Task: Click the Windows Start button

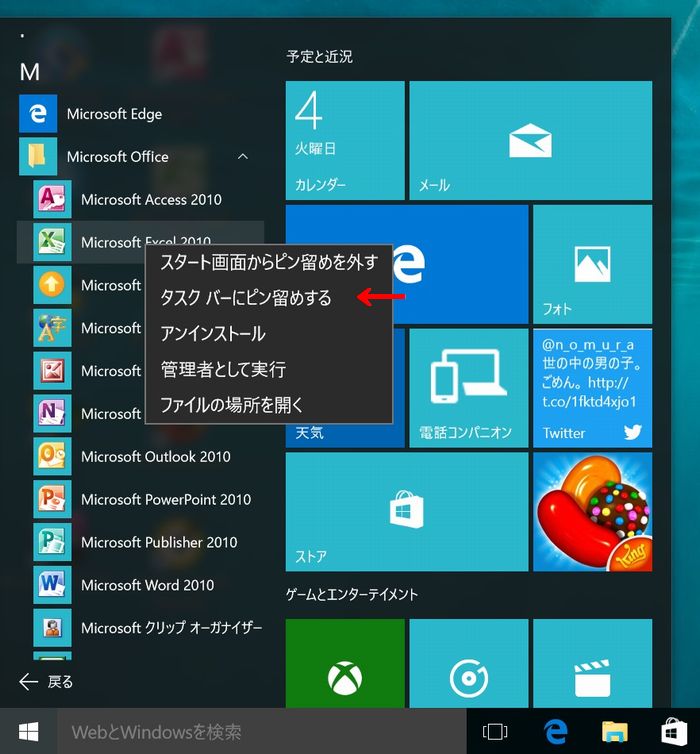Action: pyautogui.click(x=28, y=732)
